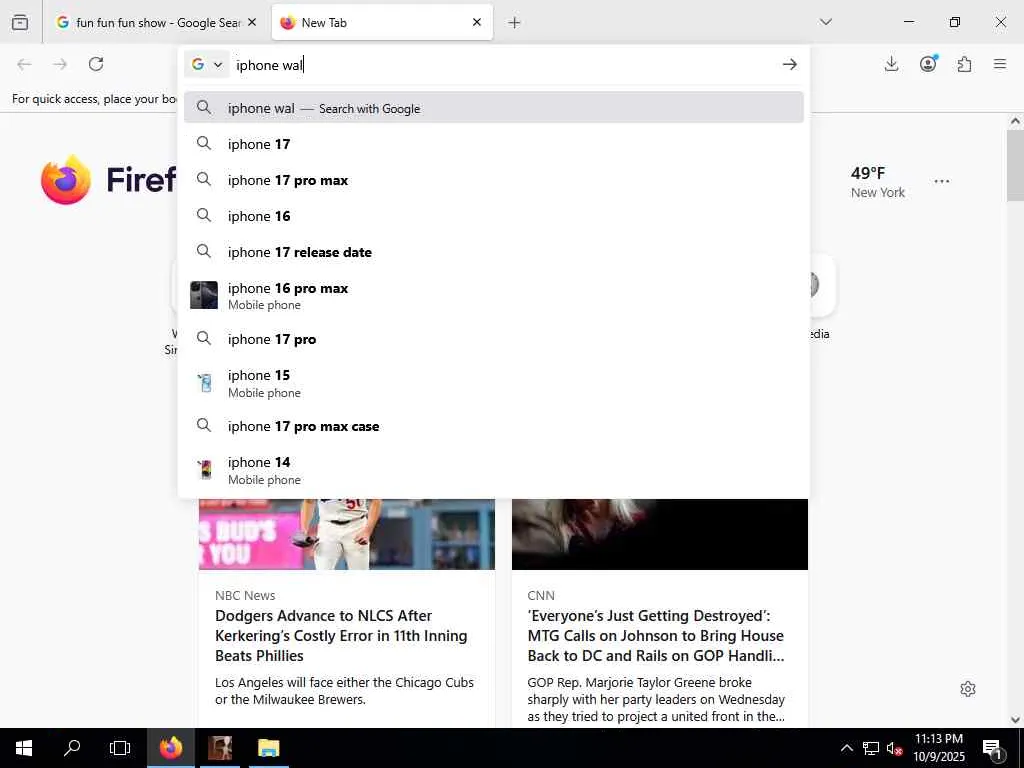Select the 'iphone 17 pro' suggestion

point(494,339)
